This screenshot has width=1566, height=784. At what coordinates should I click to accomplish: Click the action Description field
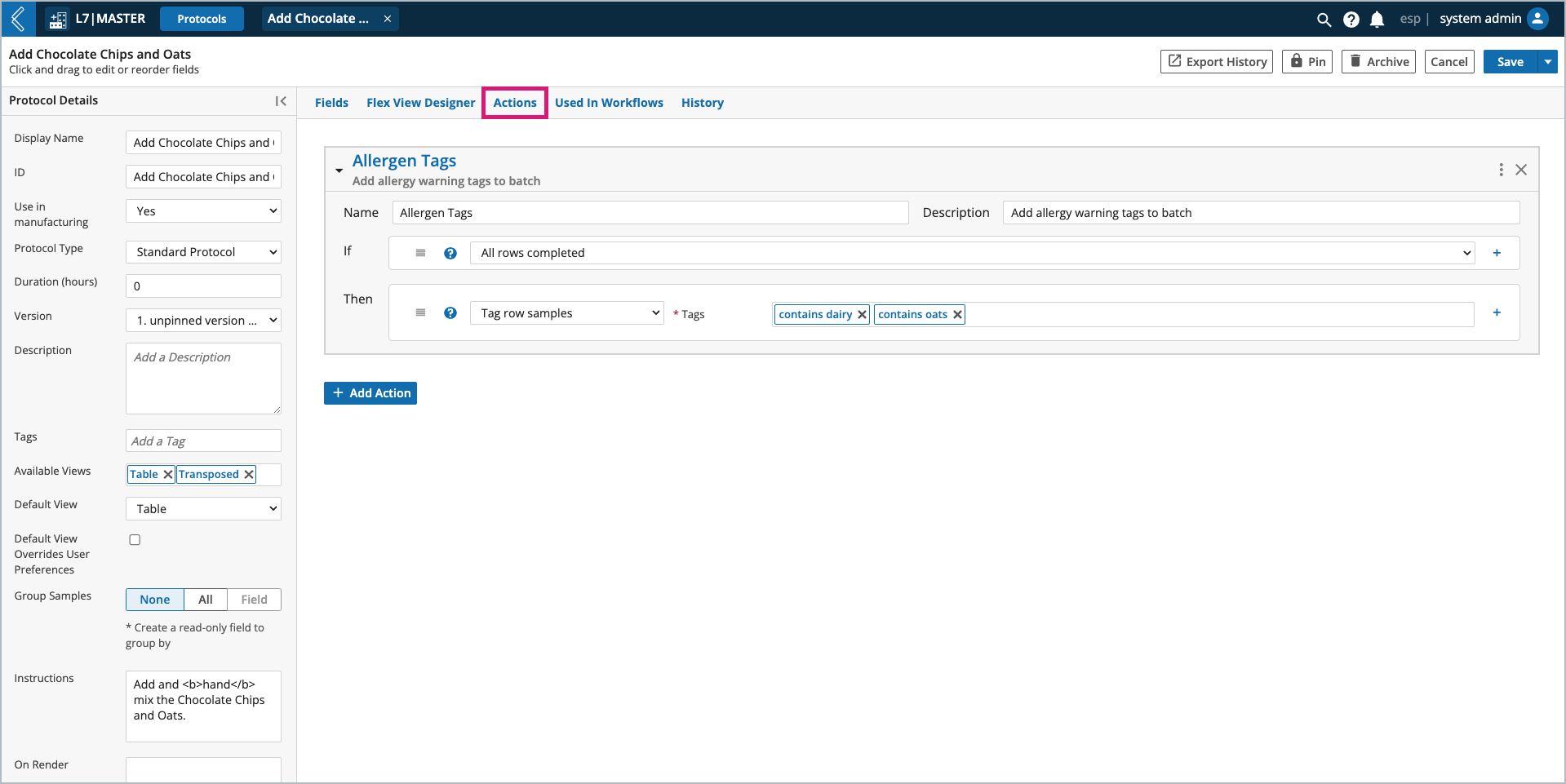click(x=1261, y=213)
